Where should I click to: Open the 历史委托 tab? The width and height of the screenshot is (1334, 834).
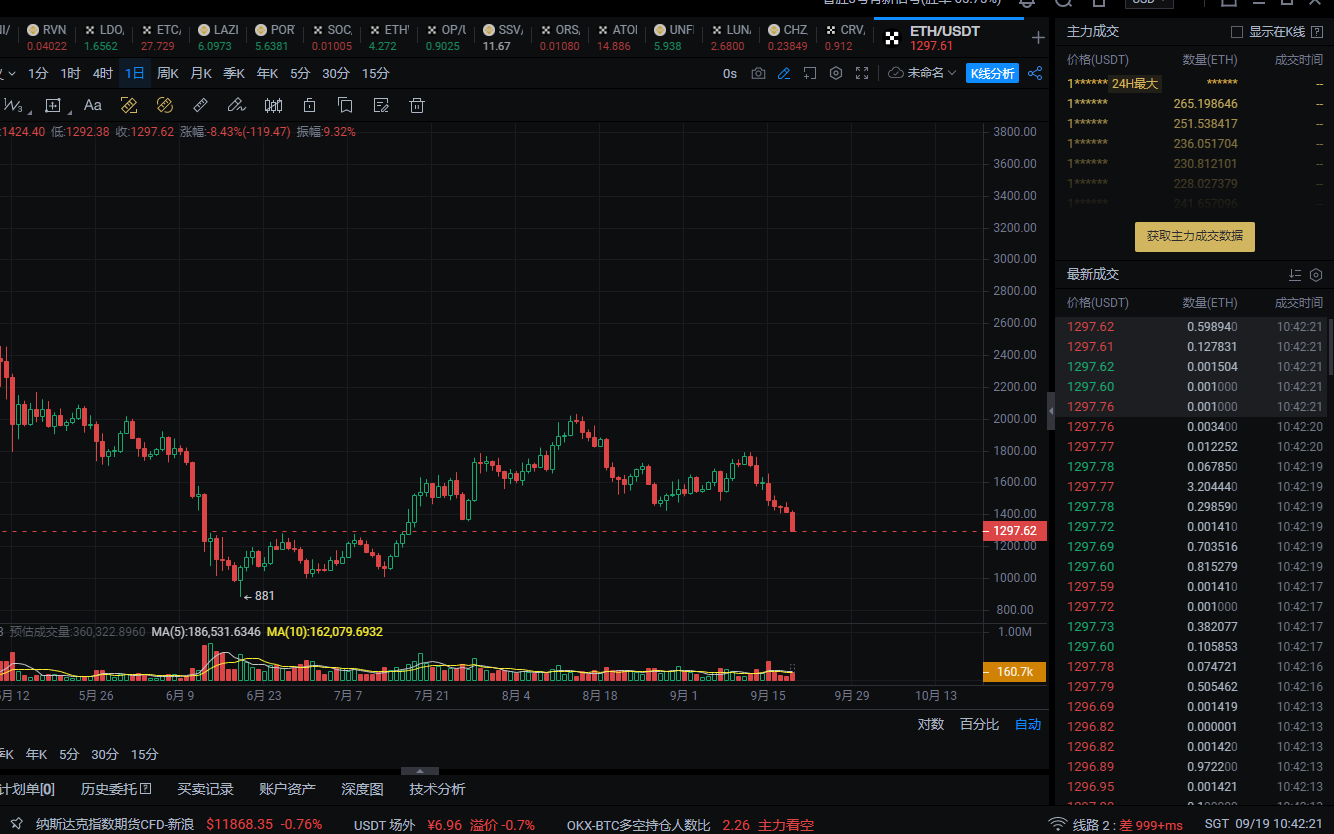tap(109, 789)
